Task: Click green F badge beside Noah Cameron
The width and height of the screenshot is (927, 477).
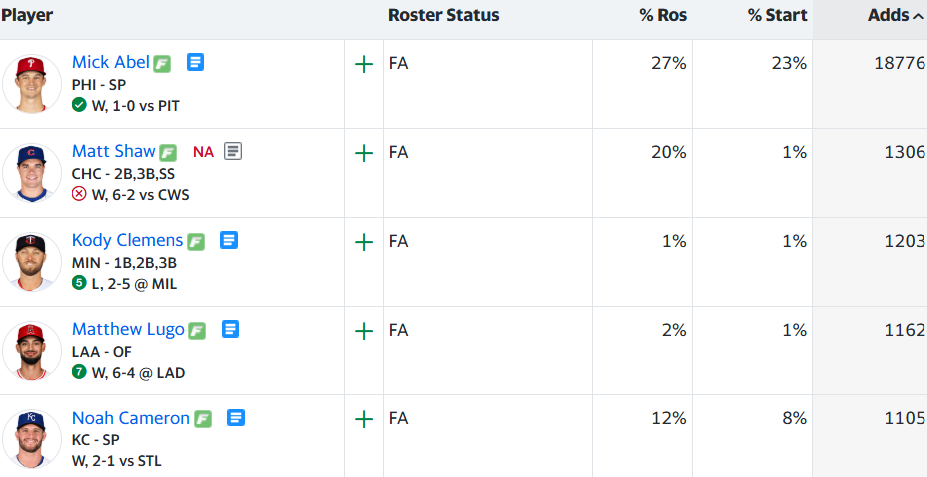Action: 203,419
